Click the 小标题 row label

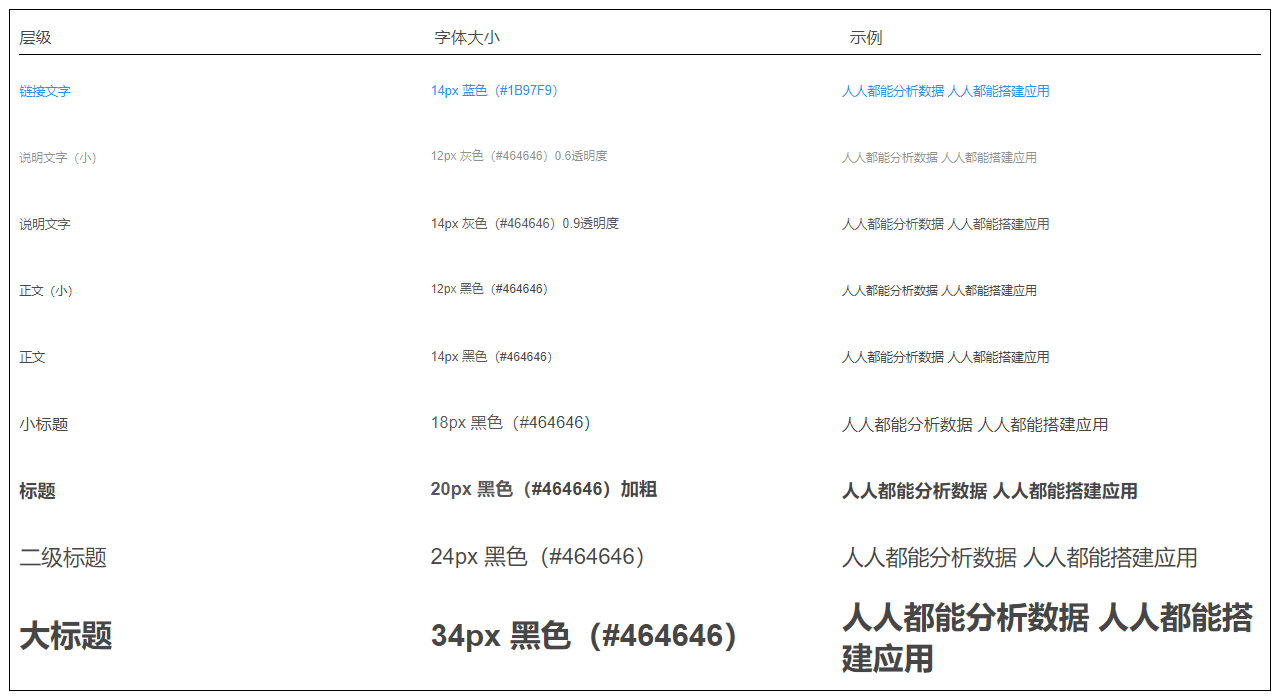44,425
